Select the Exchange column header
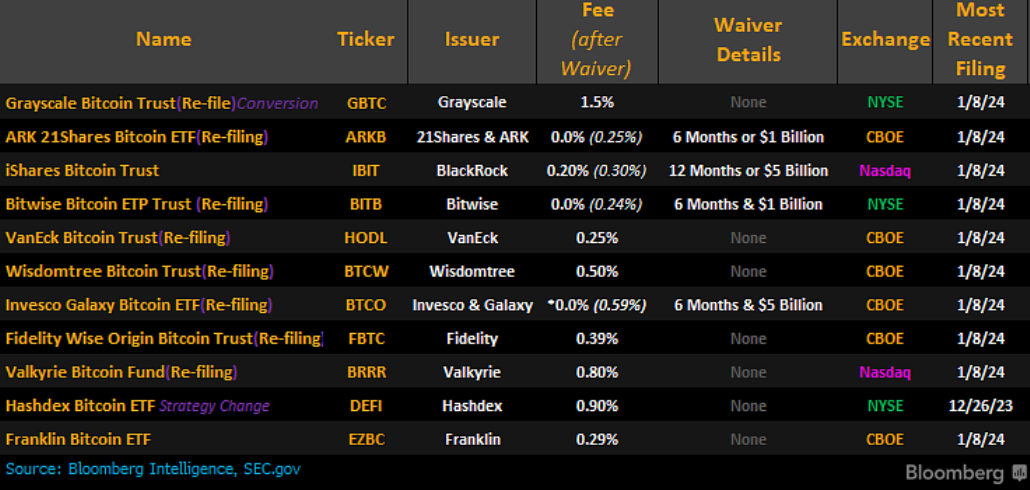This screenshot has width=1030, height=490. tap(885, 40)
